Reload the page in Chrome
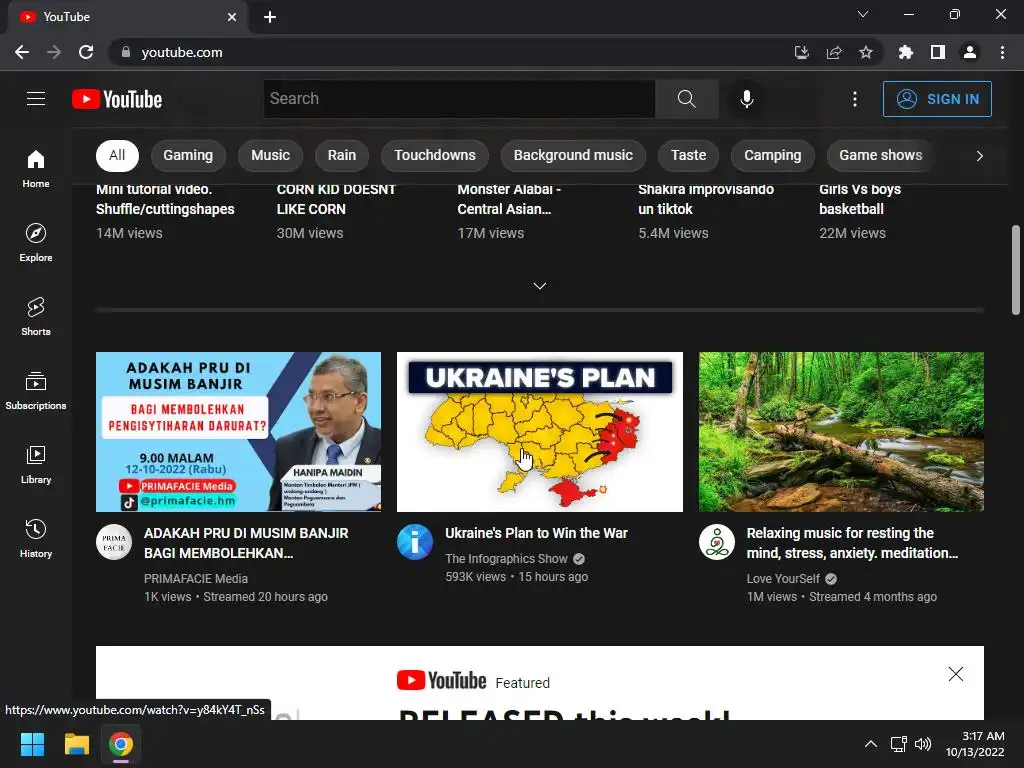Image resolution: width=1024 pixels, height=768 pixels. pos(86,52)
